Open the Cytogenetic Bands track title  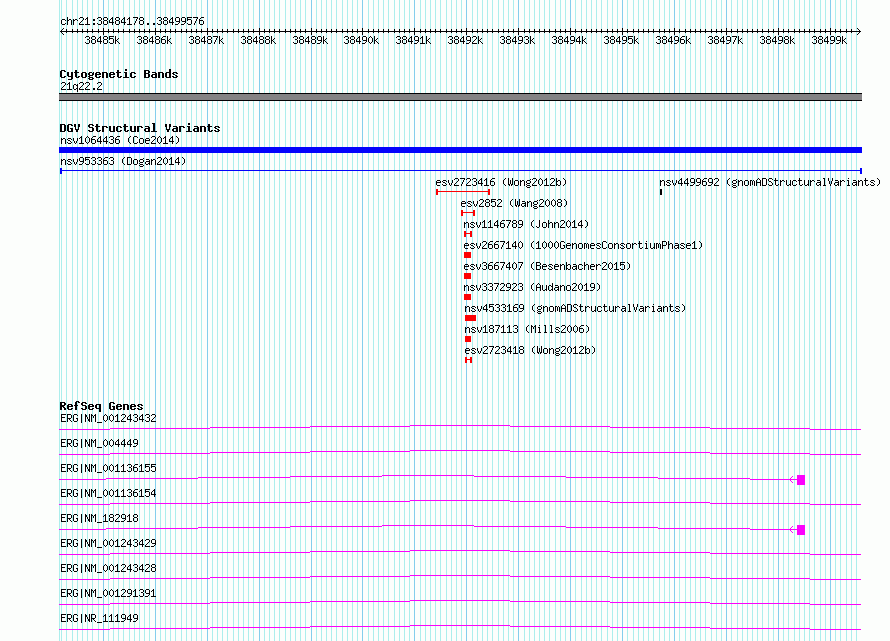tap(119, 74)
